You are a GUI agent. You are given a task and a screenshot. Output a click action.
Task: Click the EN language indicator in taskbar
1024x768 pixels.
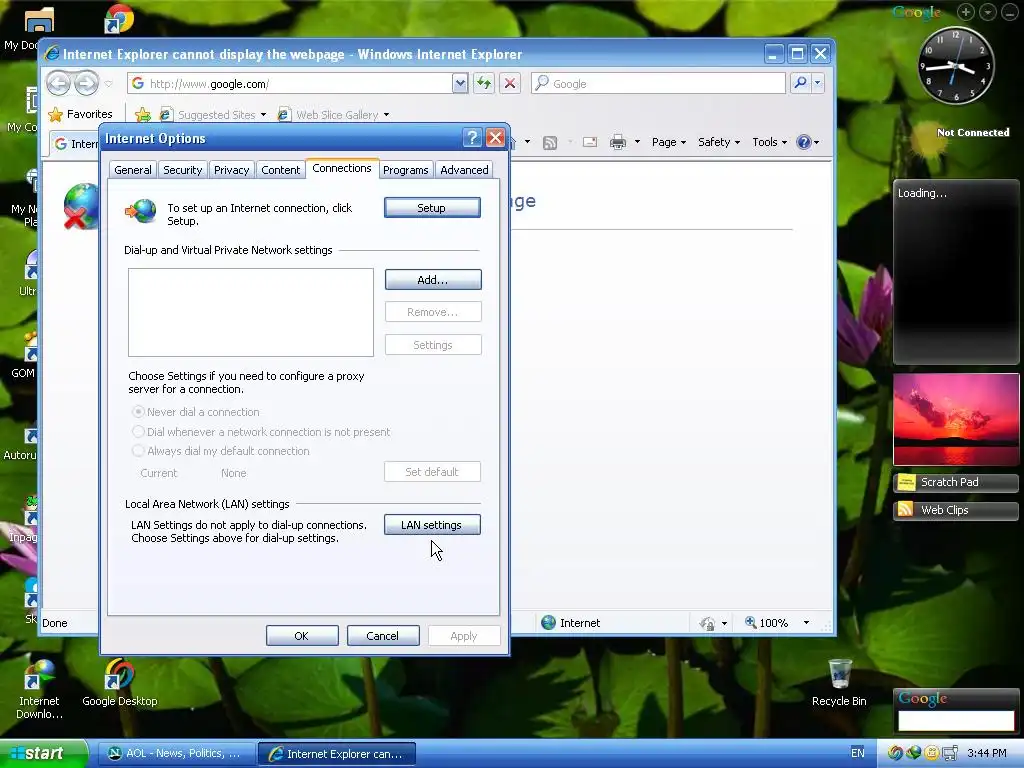click(x=857, y=753)
